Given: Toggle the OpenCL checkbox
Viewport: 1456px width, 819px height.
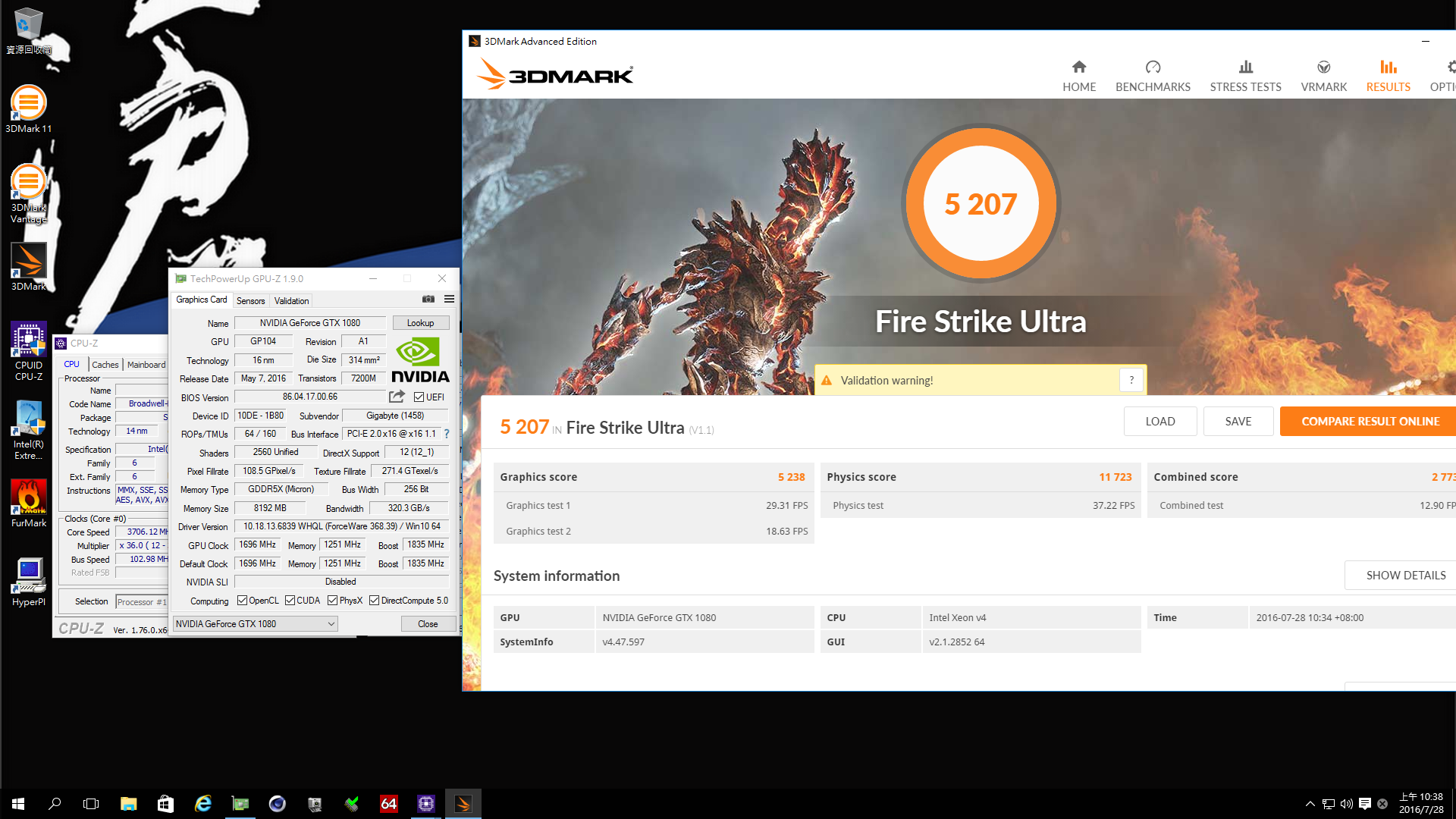Looking at the screenshot, I should point(242,601).
